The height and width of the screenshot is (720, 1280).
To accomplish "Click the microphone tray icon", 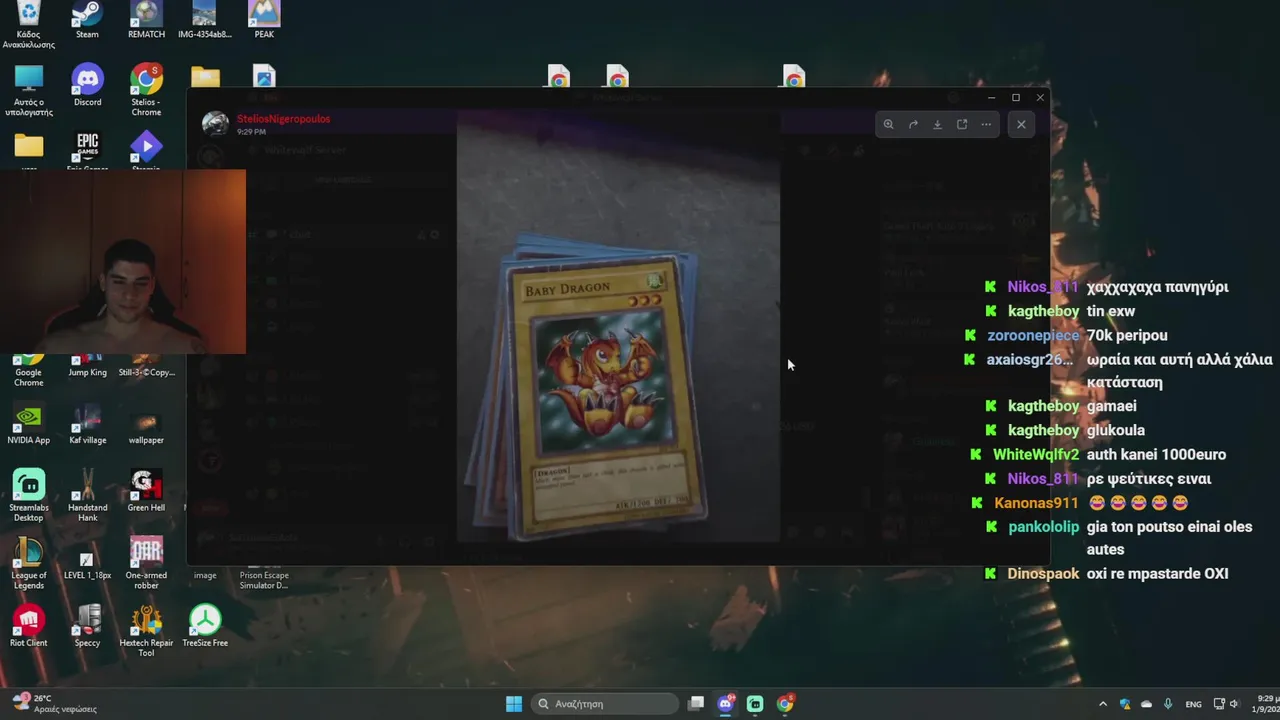I will pyautogui.click(x=1168, y=704).
